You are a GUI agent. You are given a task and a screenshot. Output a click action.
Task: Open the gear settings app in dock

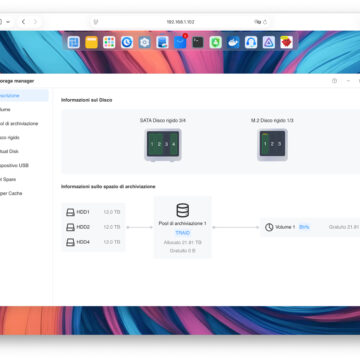[144, 42]
